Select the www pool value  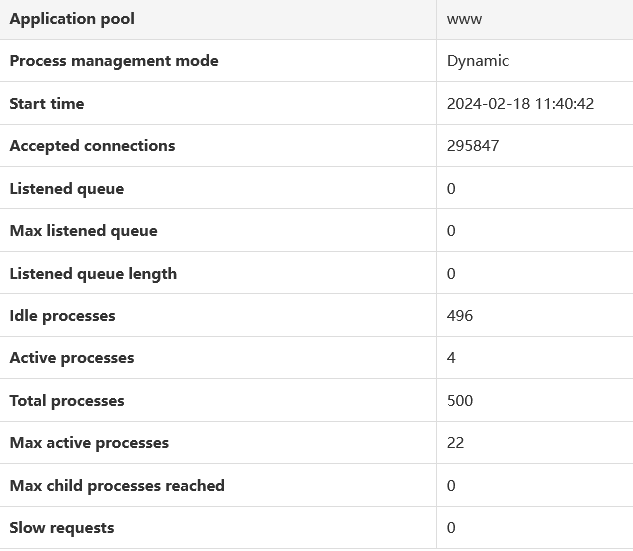coord(465,19)
